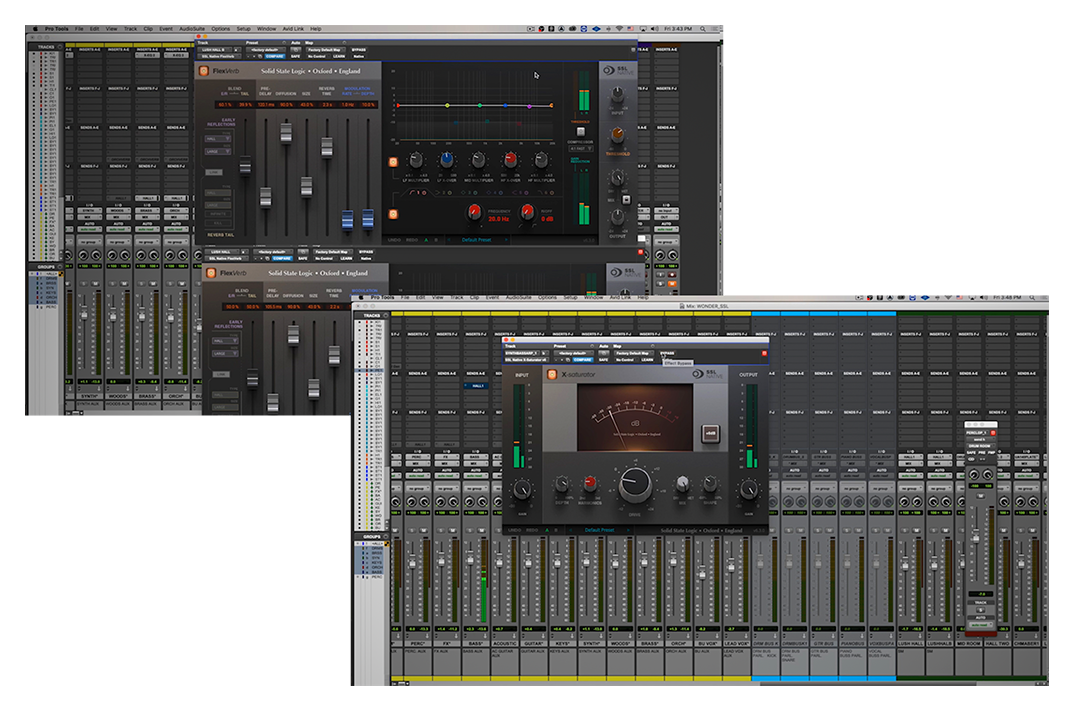The height and width of the screenshot is (718, 1080).
Task: Click the LF Multiplier knob in FlexVerb
Action: pos(415,160)
